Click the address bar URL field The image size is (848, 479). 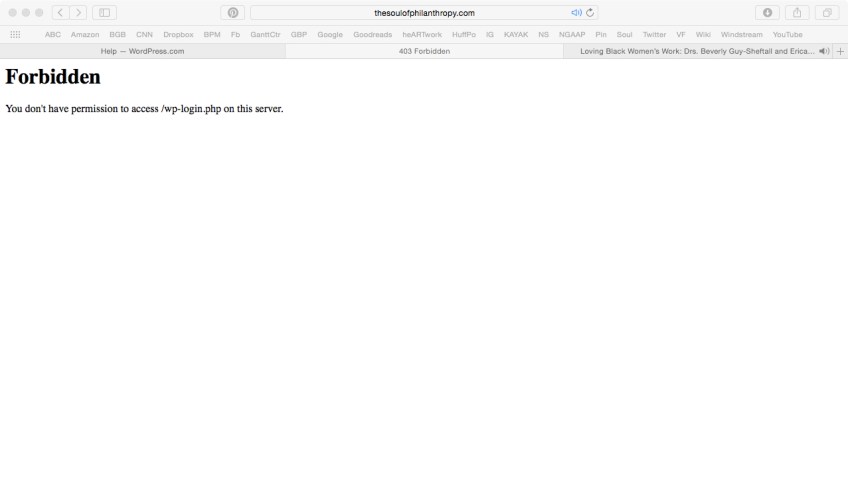coord(424,13)
